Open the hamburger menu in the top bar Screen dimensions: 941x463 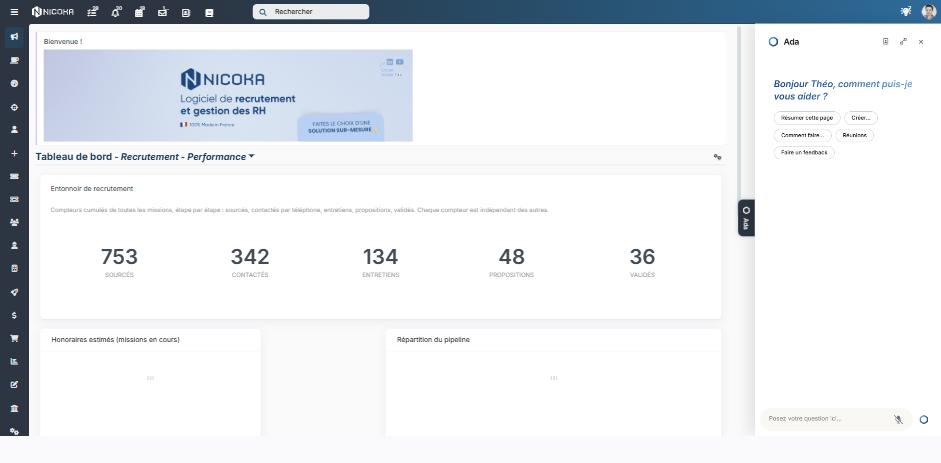[x=14, y=12]
